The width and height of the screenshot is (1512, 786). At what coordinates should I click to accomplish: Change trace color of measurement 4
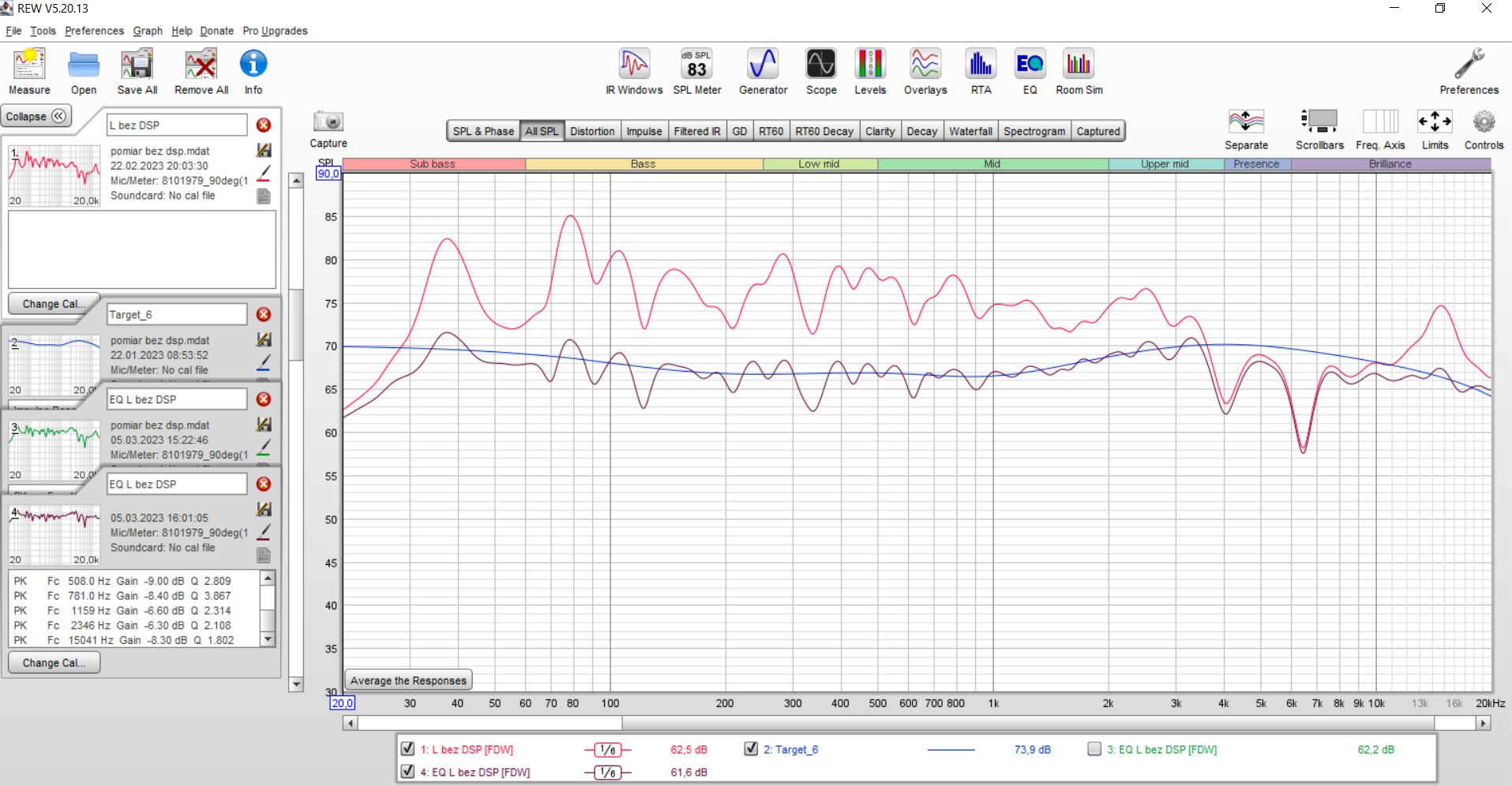265,532
